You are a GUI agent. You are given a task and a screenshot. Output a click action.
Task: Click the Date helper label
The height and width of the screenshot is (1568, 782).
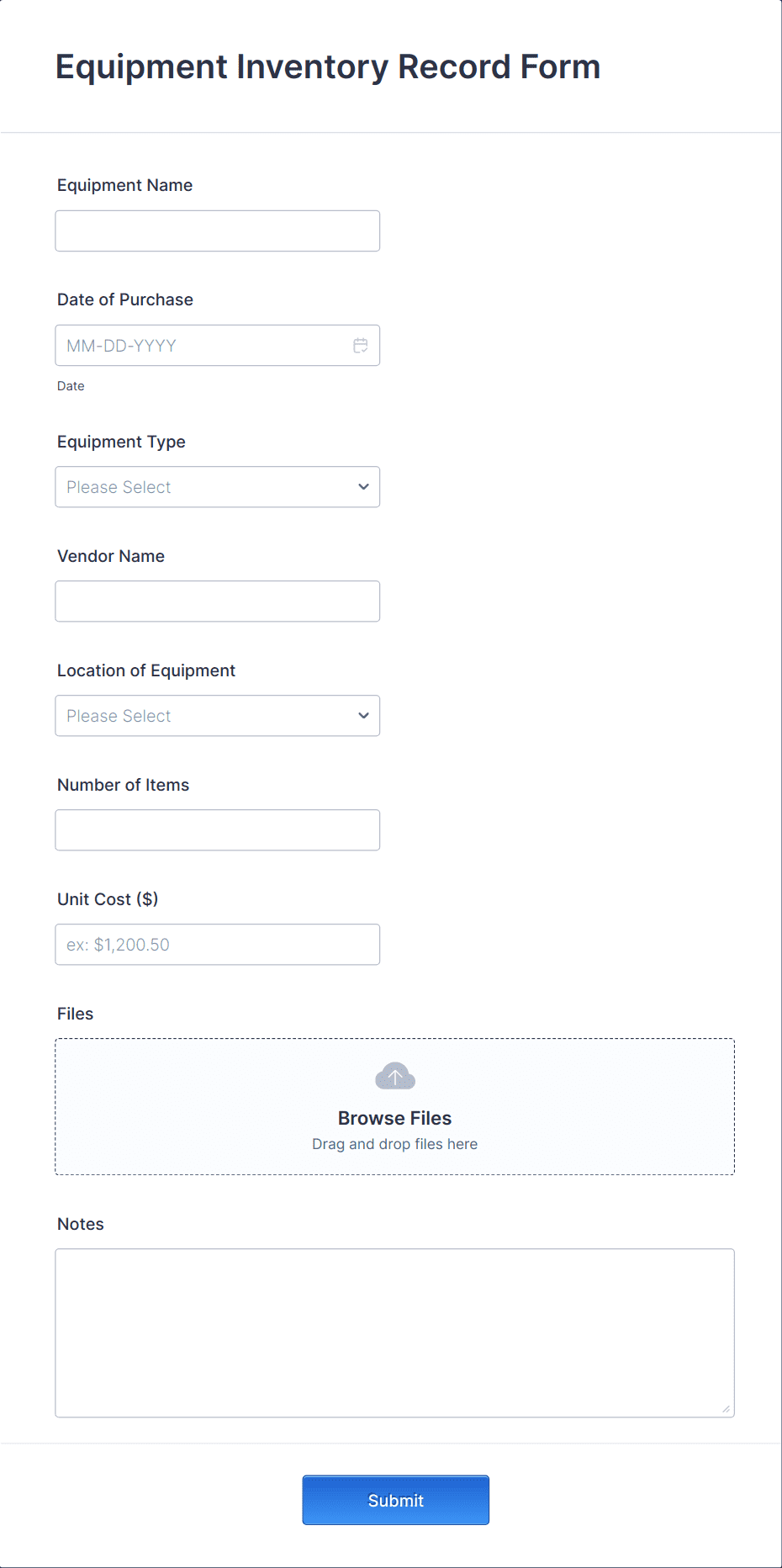[71, 385]
